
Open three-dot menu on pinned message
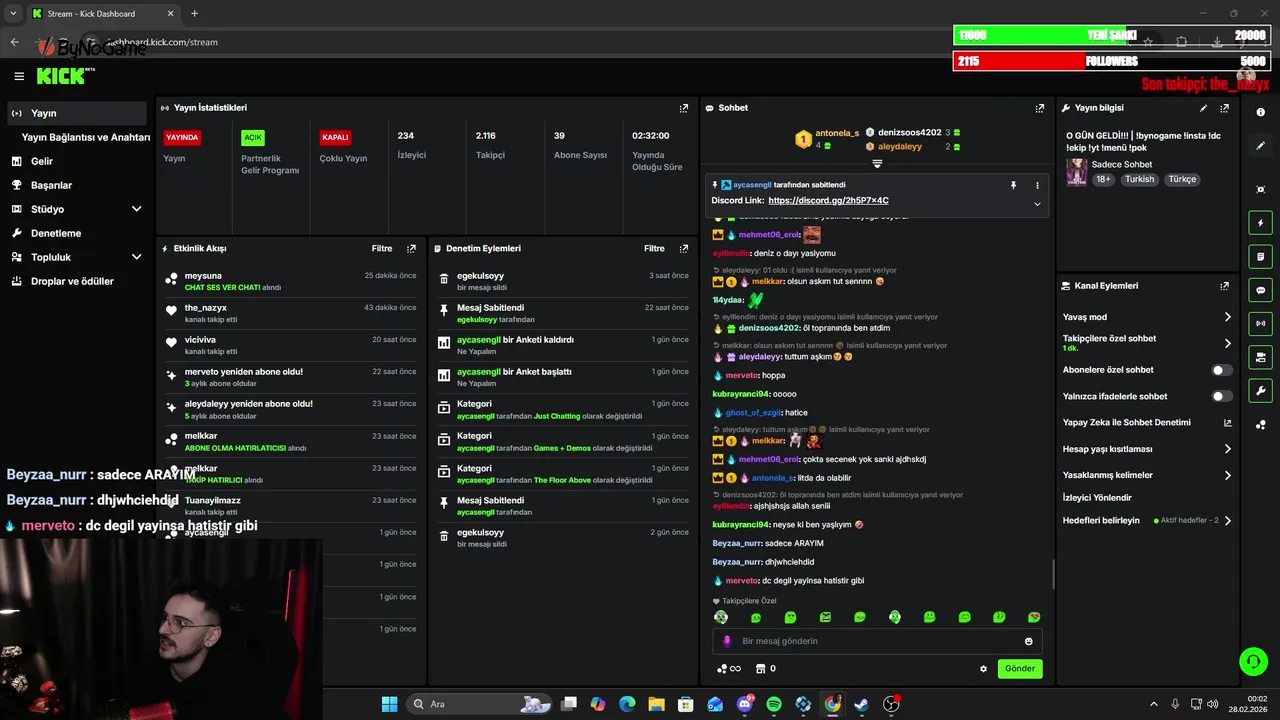tap(1037, 185)
